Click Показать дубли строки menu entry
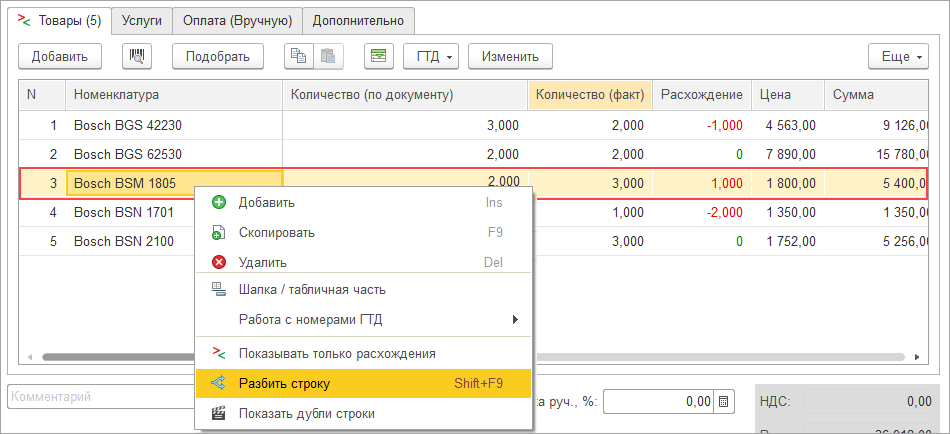The image size is (950, 434). pyautogui.click(x=306, y=413)
